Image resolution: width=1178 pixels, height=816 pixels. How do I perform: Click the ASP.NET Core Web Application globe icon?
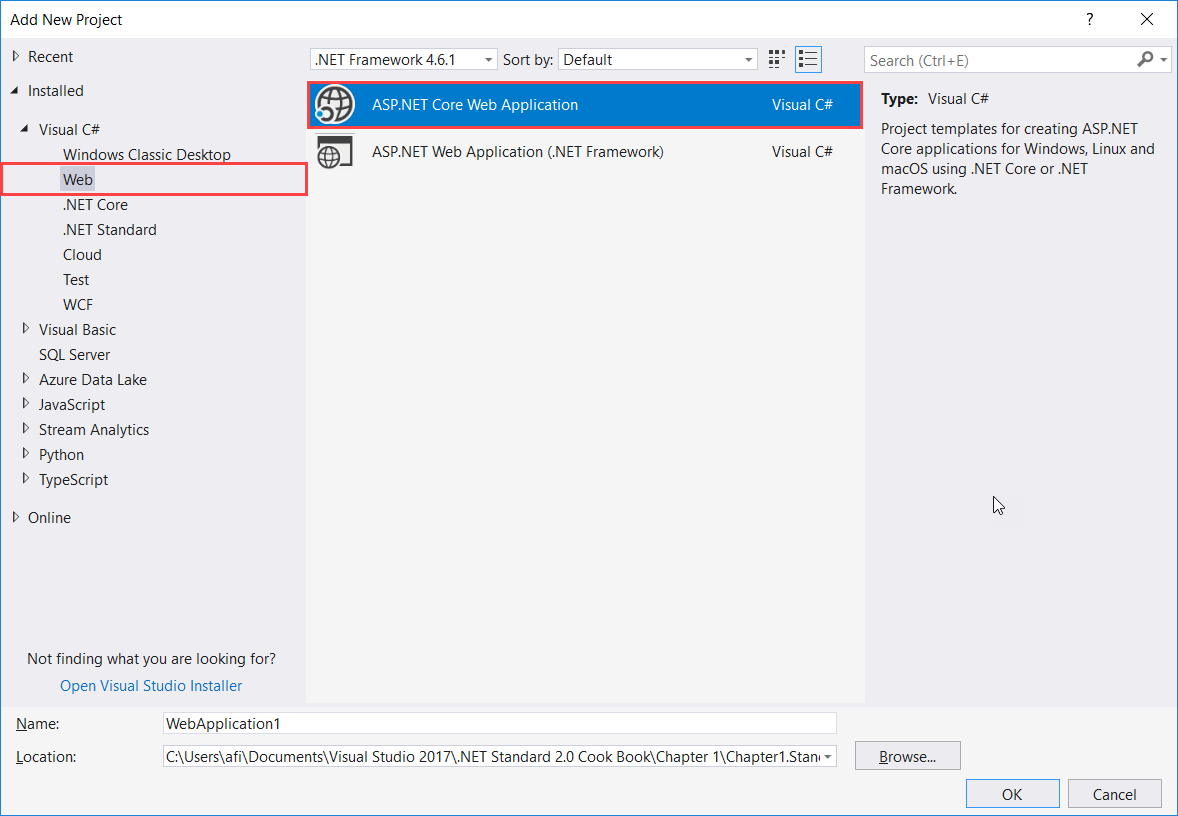coord(334,104)
